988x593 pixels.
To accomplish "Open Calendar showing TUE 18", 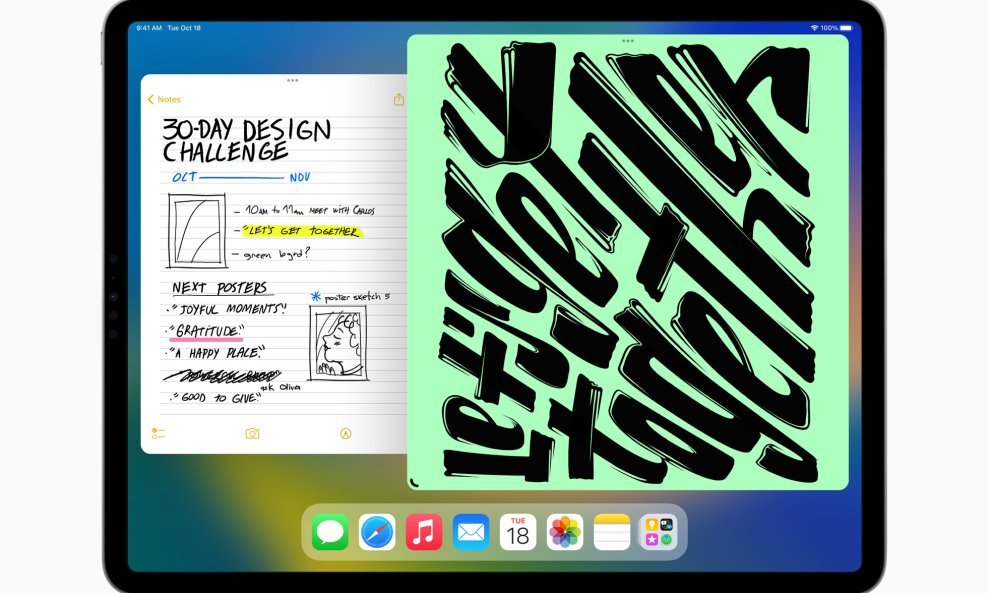I will click(x=518, y=532).
